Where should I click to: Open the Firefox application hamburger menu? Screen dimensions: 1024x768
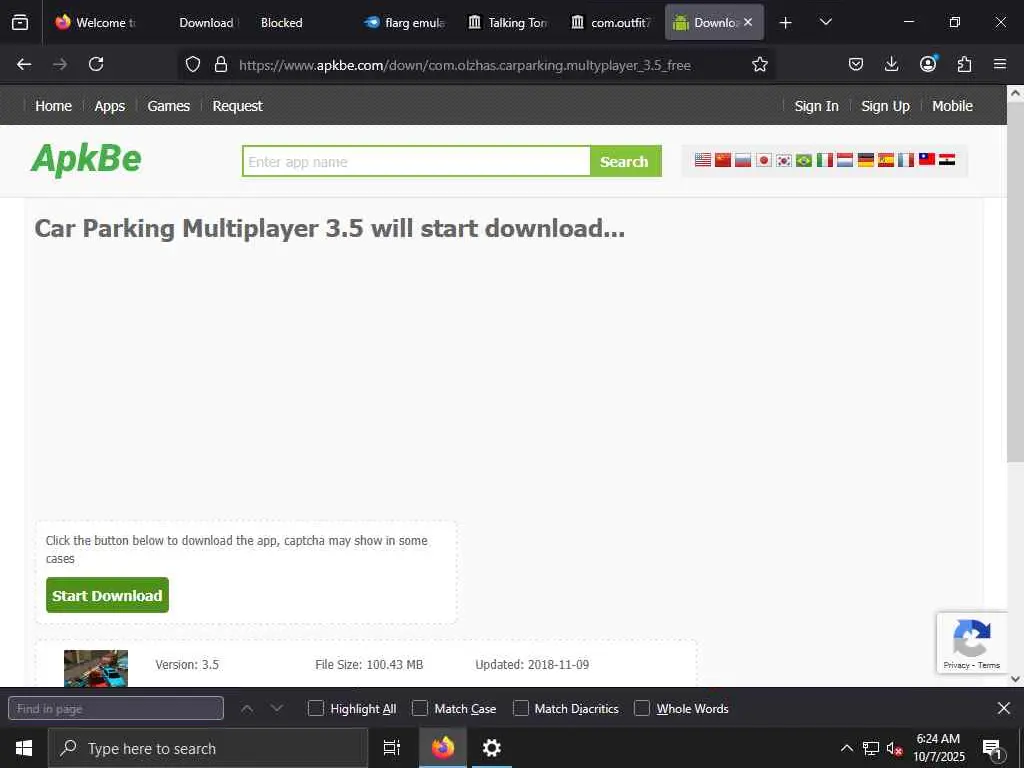(x=1000, y=64)
